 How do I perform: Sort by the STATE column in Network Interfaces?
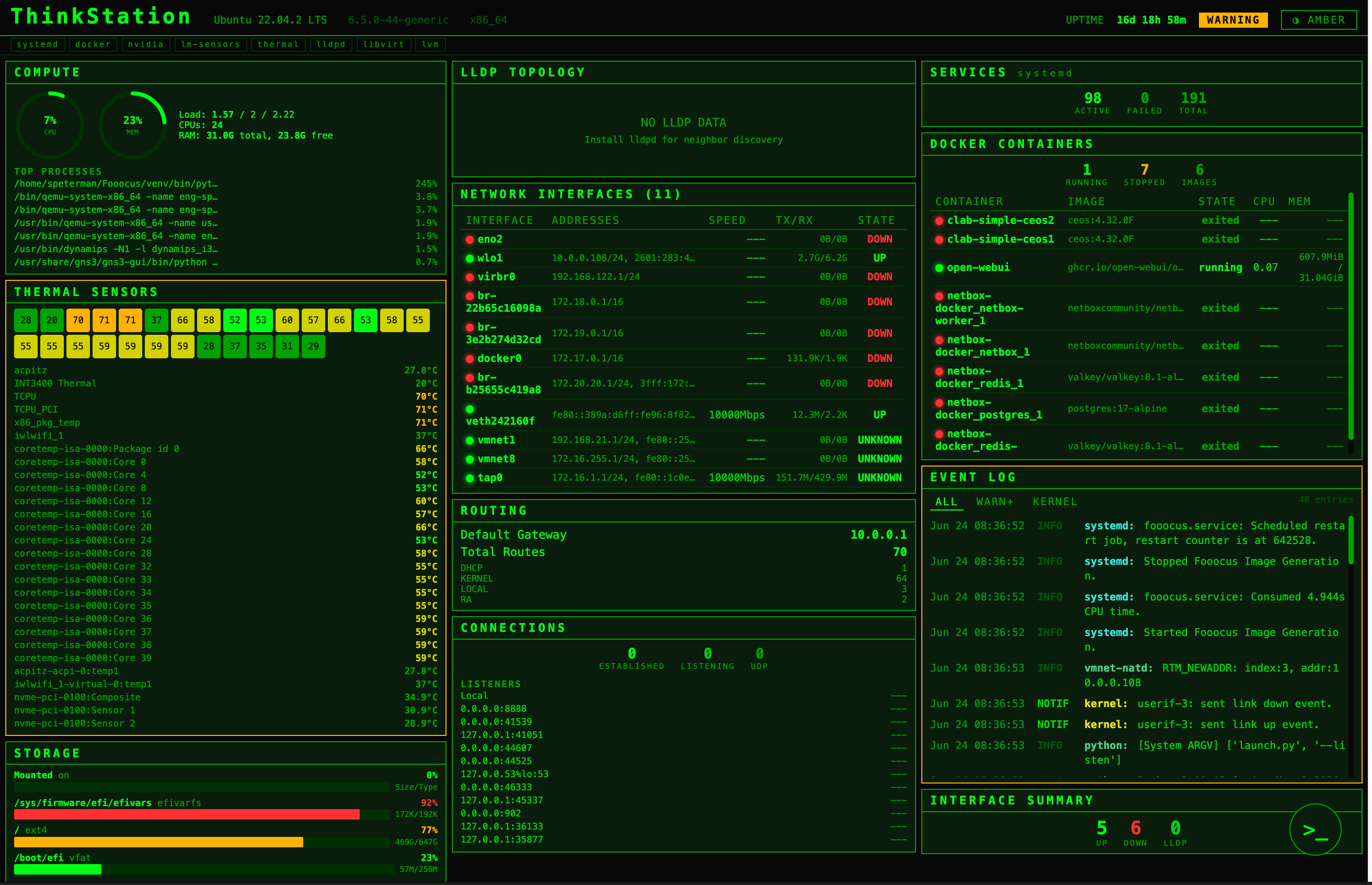click(876, 221)
